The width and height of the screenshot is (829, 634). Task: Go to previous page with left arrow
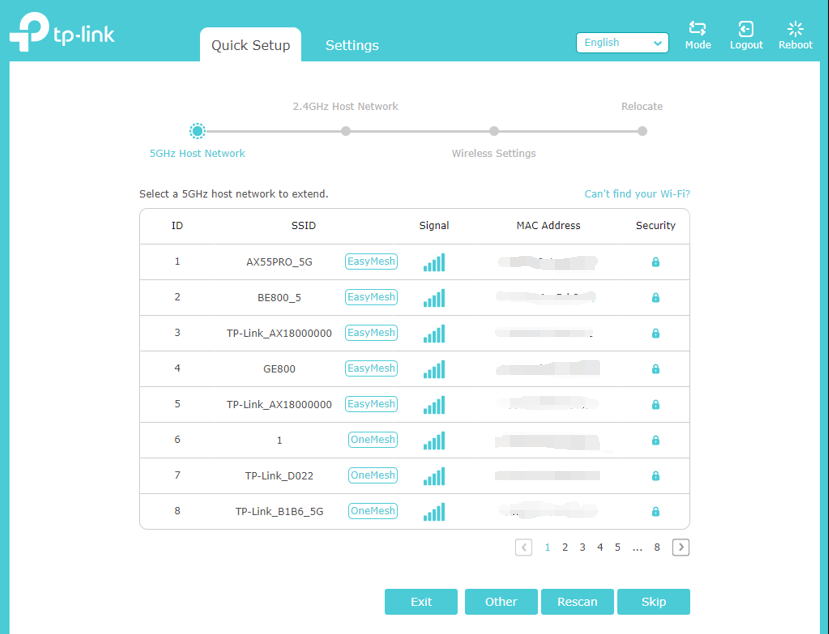pos(523,547)
